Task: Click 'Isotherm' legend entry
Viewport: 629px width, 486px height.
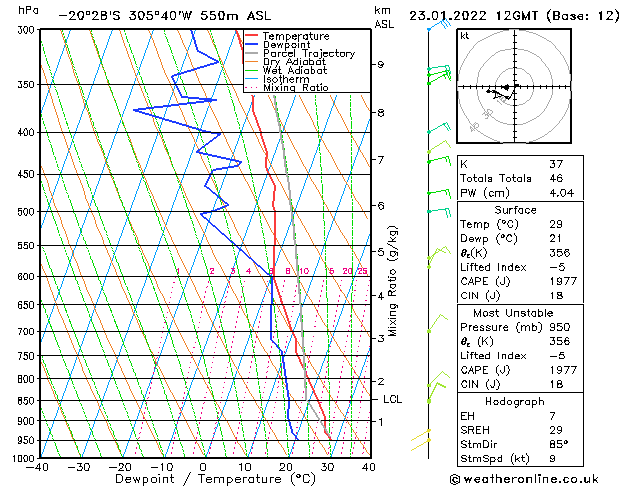Action: [x=286, y=79]
